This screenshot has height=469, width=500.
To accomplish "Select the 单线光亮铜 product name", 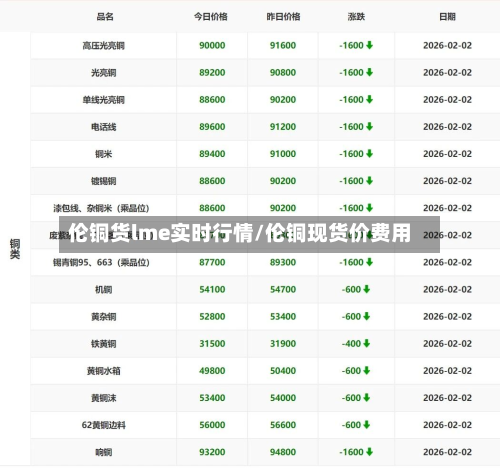I will coord(104,100).
